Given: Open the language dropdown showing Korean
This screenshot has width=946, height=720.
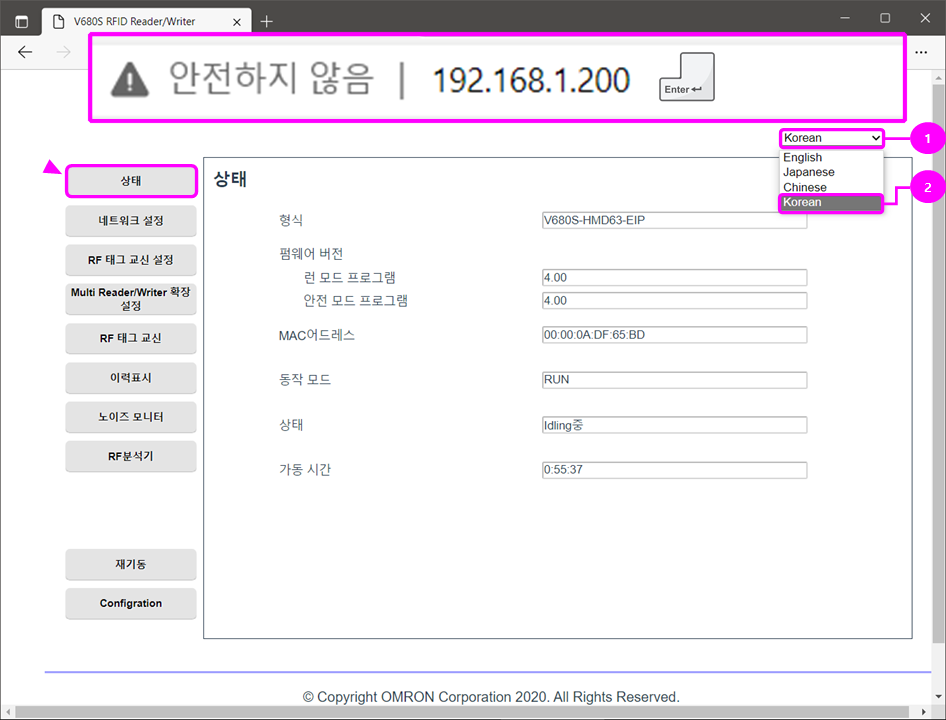Looking at the screenshot, I should pos(831,138).
